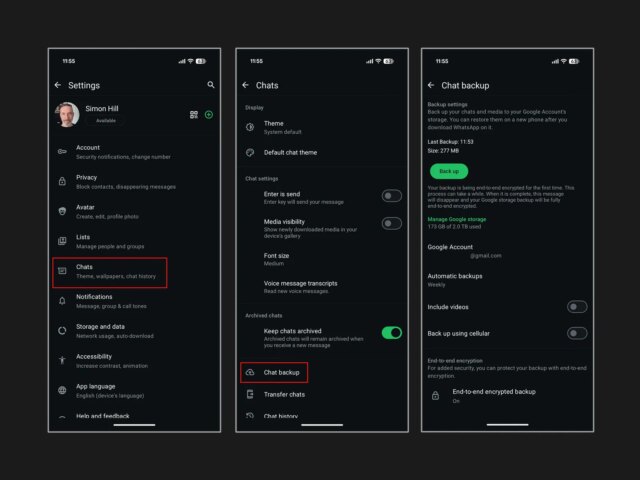Enable the Enter is send toggle
Screen dimensions: 640x480
[x=391, y=196]
